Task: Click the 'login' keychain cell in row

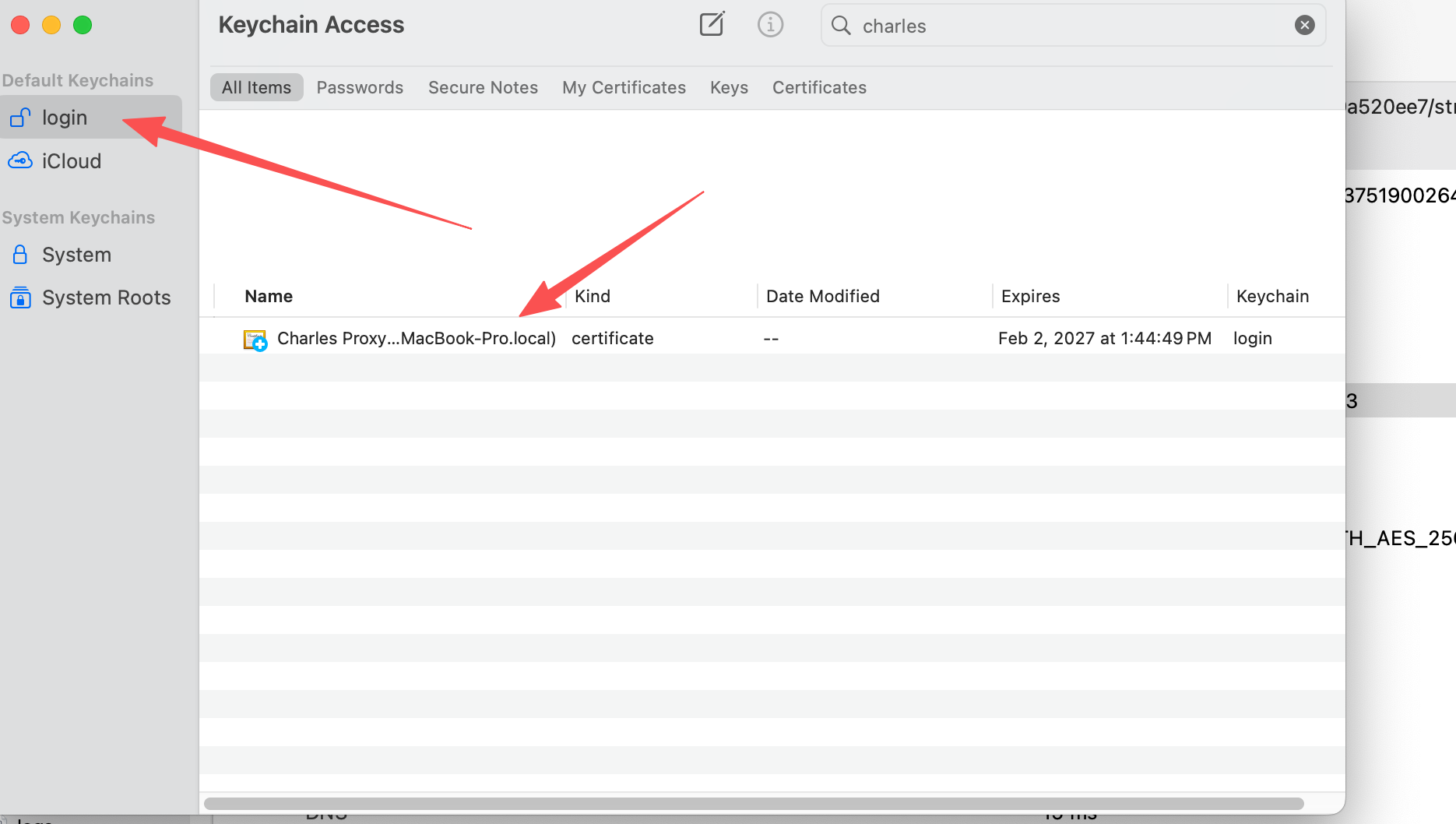Action: pyautogui.click(x=1253, y=338)
